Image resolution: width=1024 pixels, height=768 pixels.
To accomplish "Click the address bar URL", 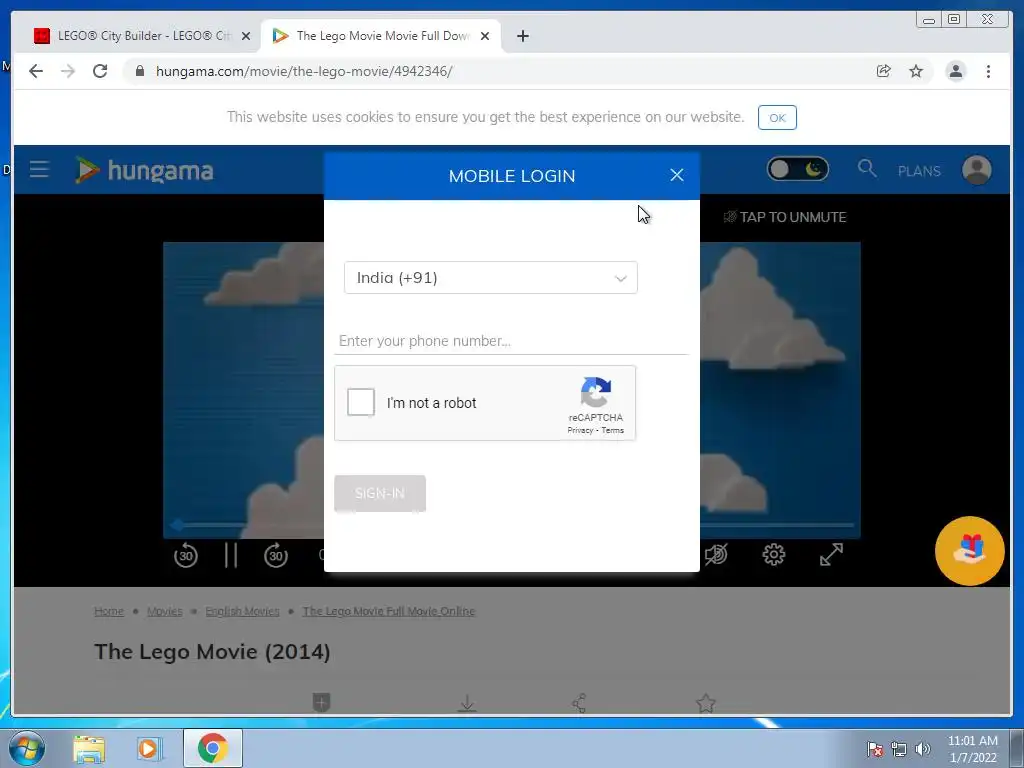I will click(304, 71).
